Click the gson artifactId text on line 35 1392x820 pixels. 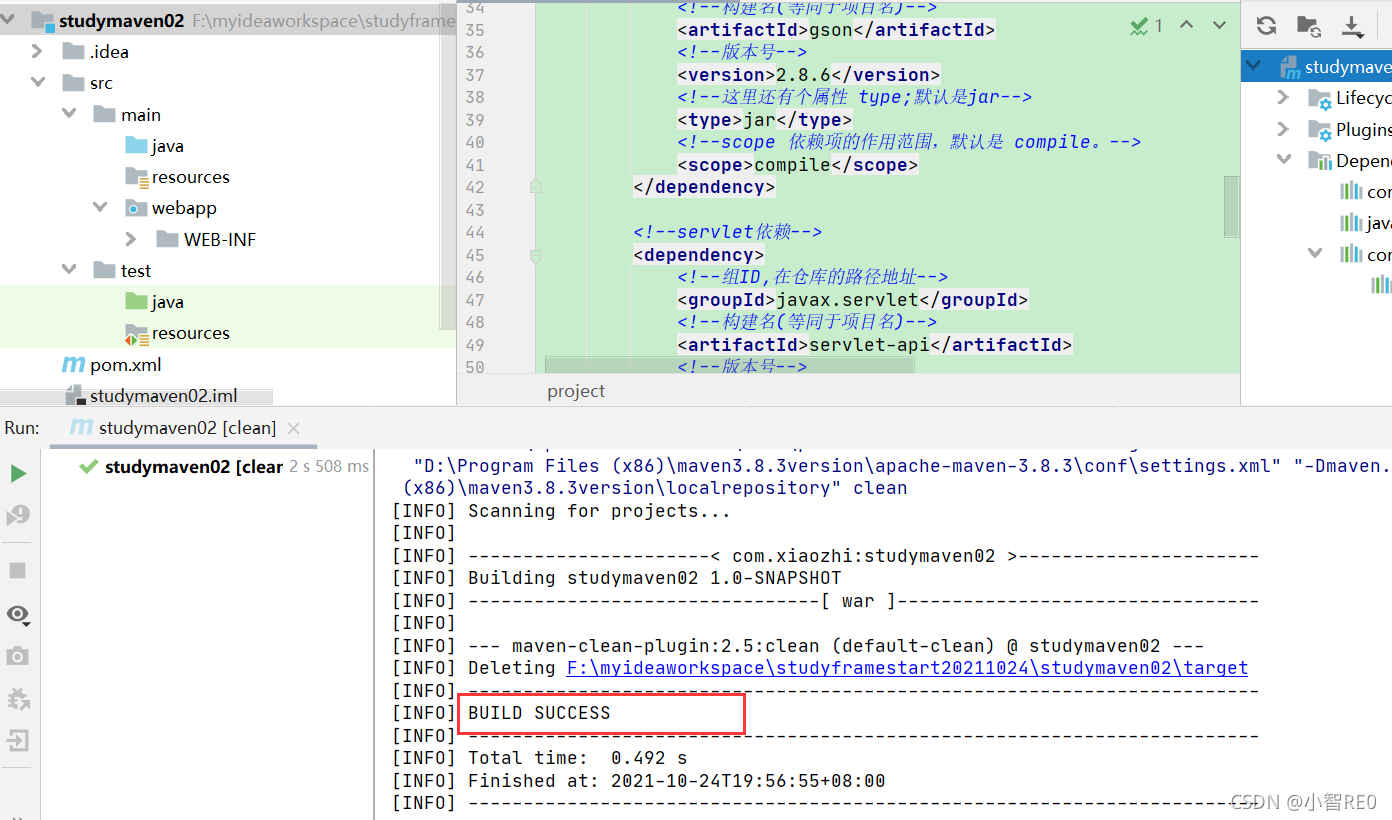(830, 30)
